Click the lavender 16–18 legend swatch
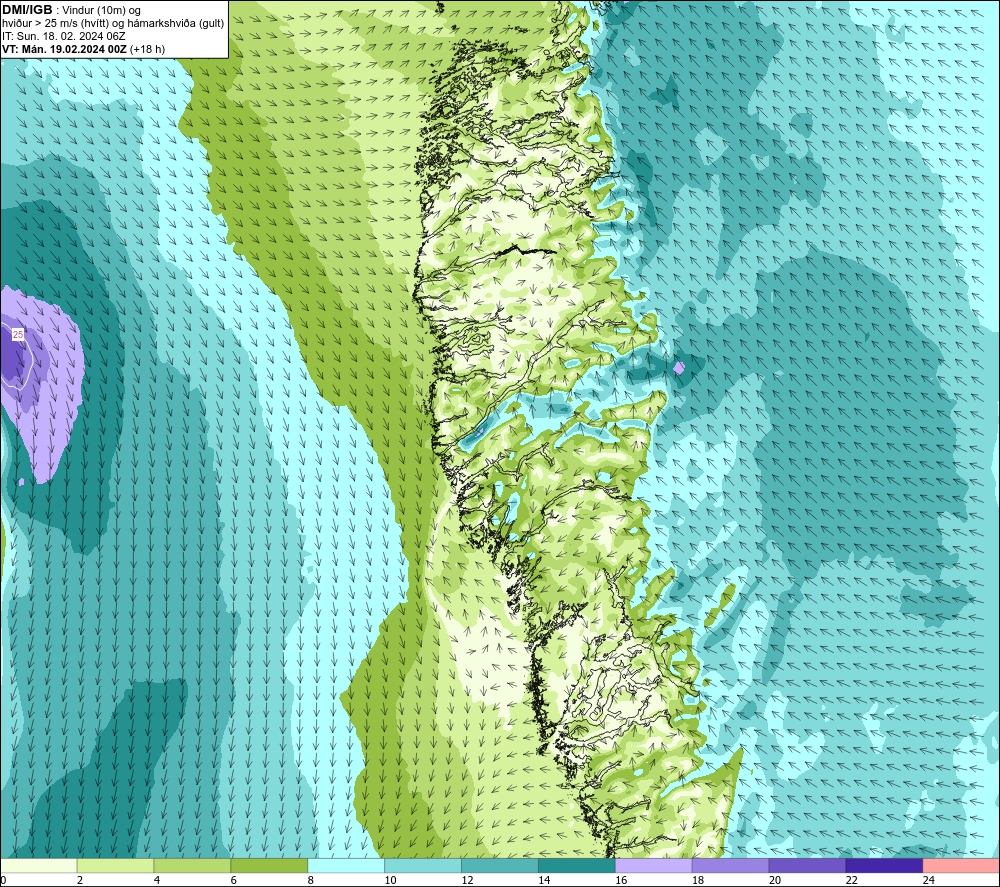Viewport: 1000px width, 887px height. click(x=654, y=865)
